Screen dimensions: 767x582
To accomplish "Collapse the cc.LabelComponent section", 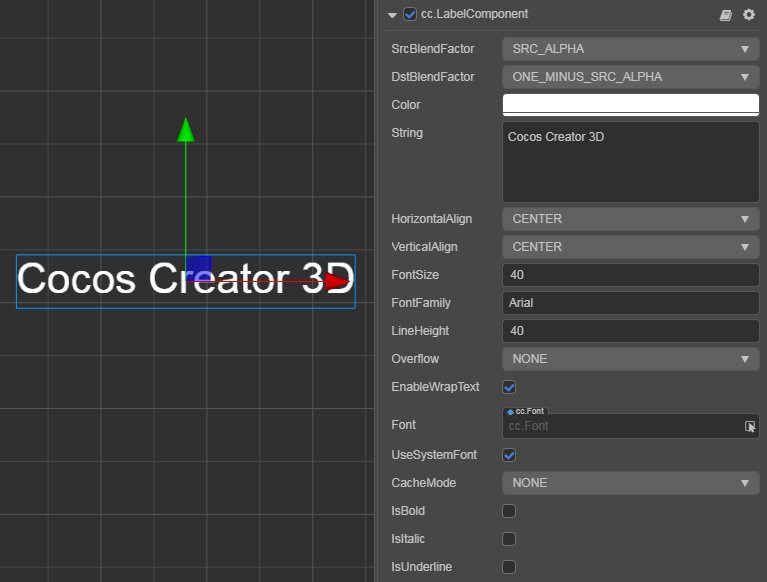I will [x=392, y=15].
